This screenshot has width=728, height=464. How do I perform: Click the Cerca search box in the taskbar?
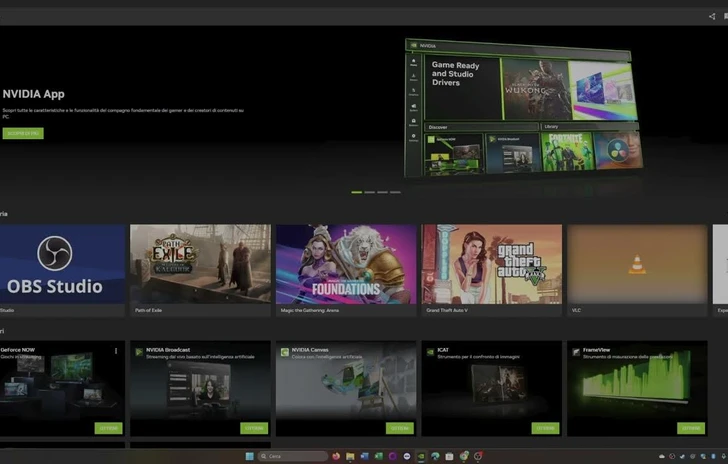(295, 456)
